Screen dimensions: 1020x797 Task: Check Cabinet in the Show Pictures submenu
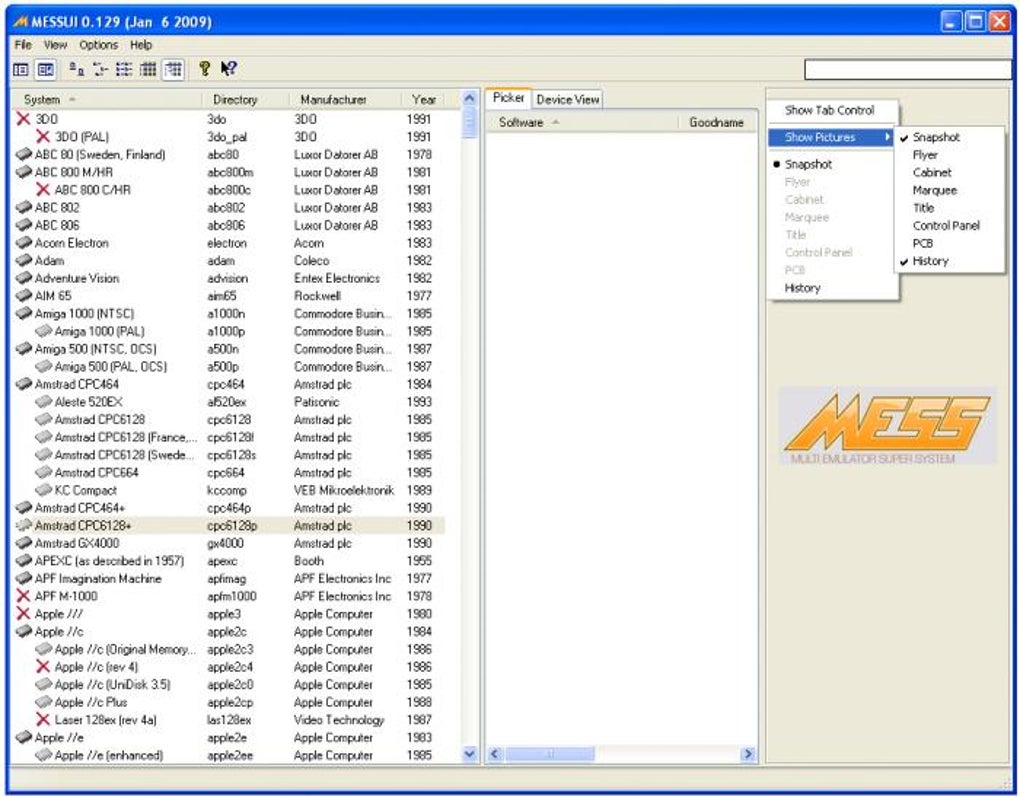pyautogui.click(x=950, y=172)
